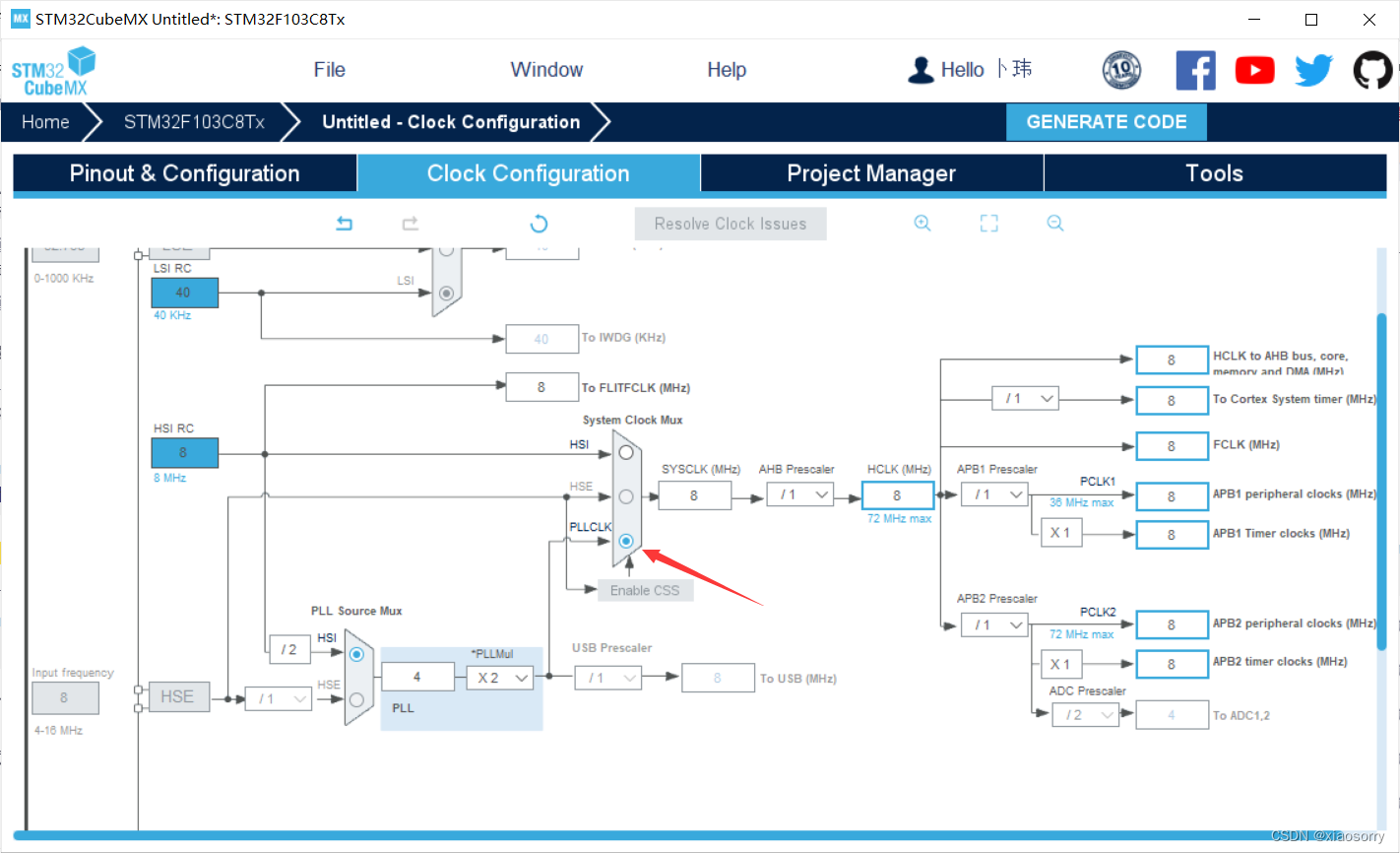Open the Help menu

coord(727,70)
